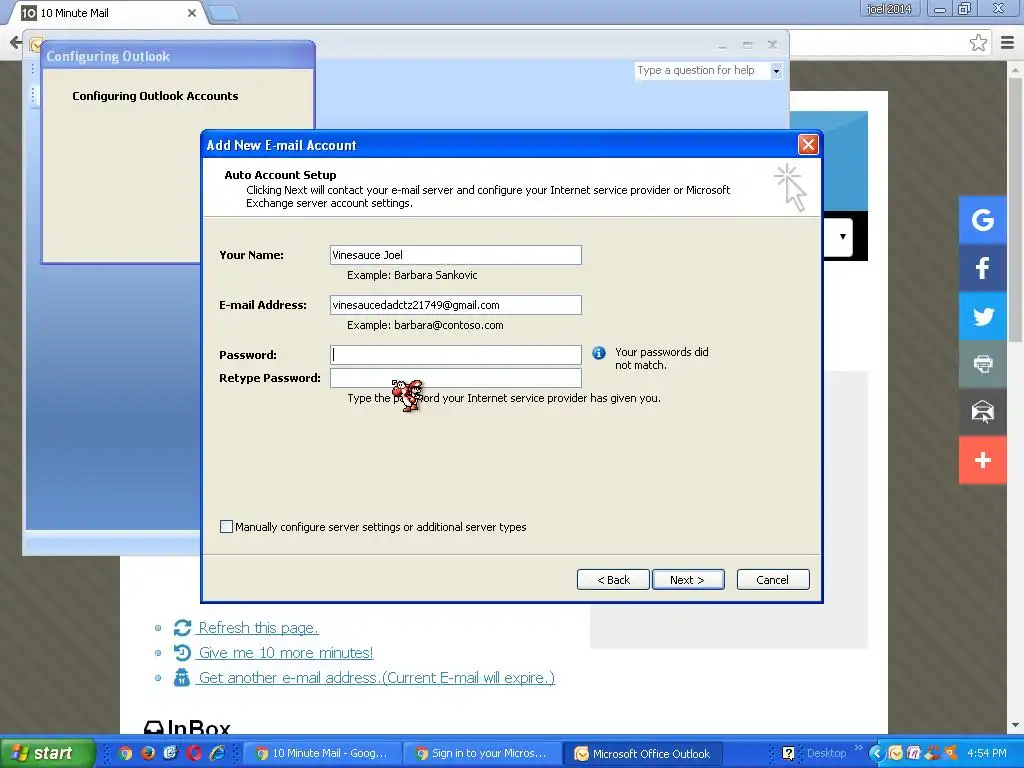The width and height of the screenshot is (1024, 768).
Task: Click the print sidebar icon
Action: click(982, 364)
